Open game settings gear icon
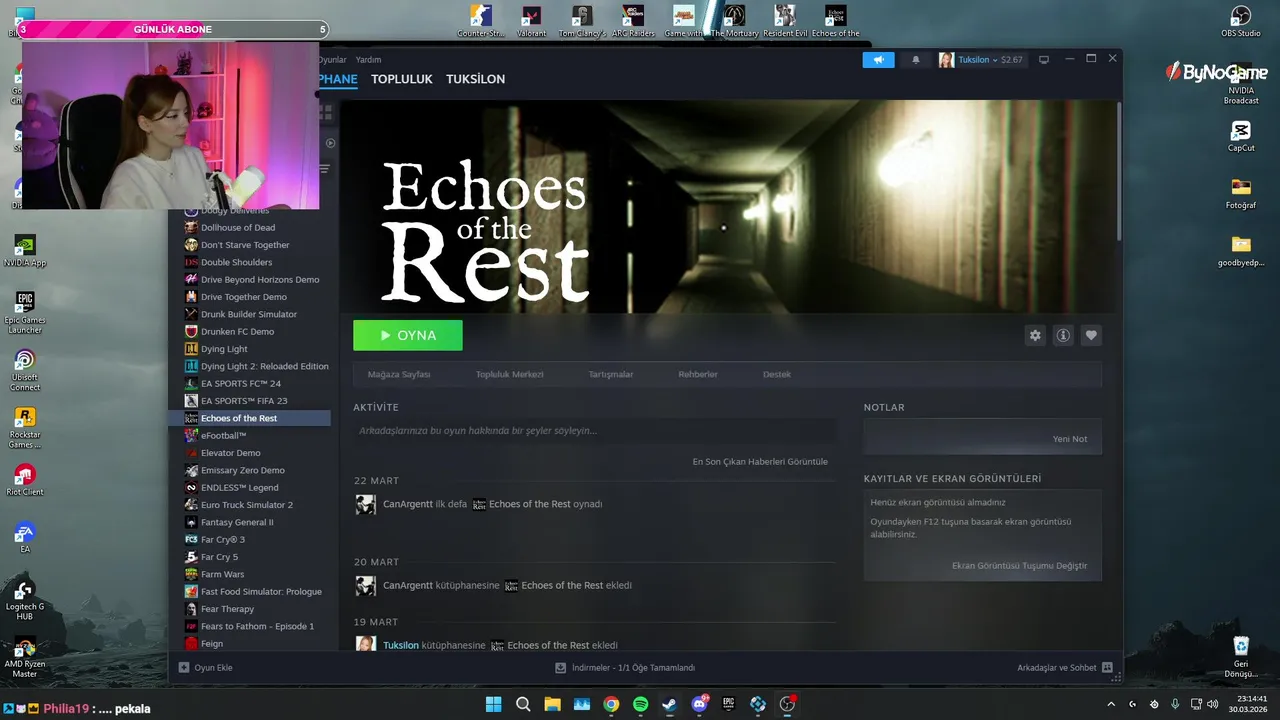Screen dimensions: 1280x720 pyautogui.click(x=1035, y=336)
